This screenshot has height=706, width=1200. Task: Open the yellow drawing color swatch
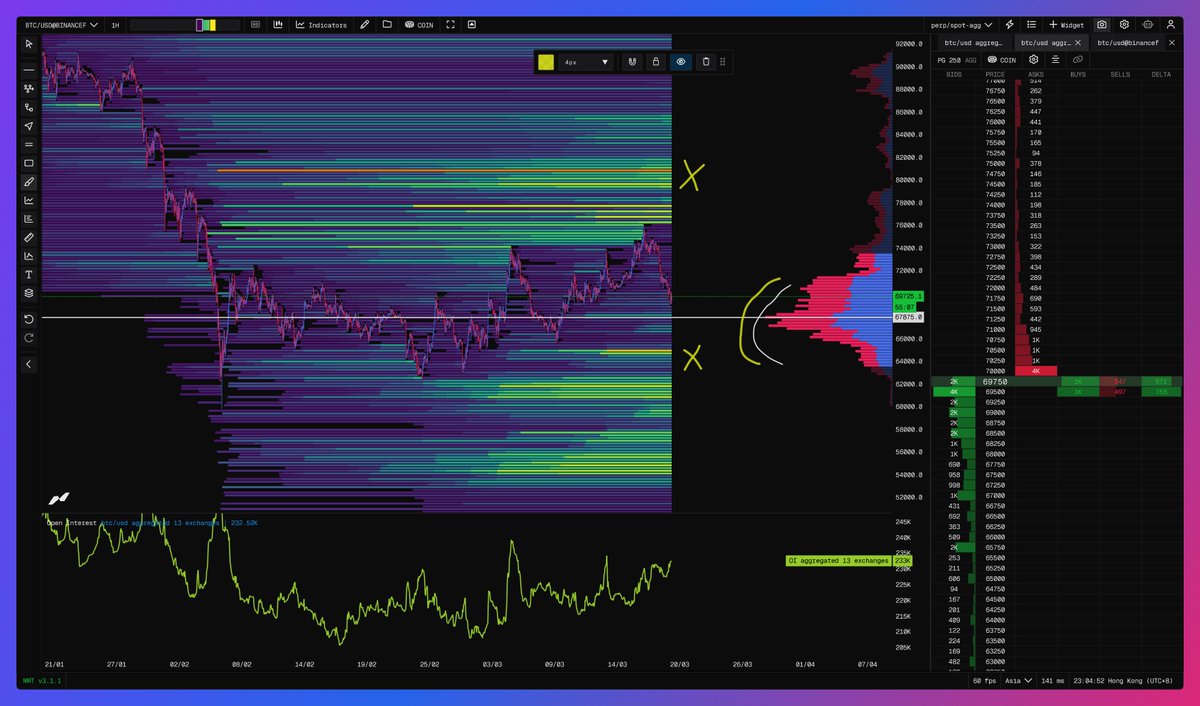pos(545,62)
